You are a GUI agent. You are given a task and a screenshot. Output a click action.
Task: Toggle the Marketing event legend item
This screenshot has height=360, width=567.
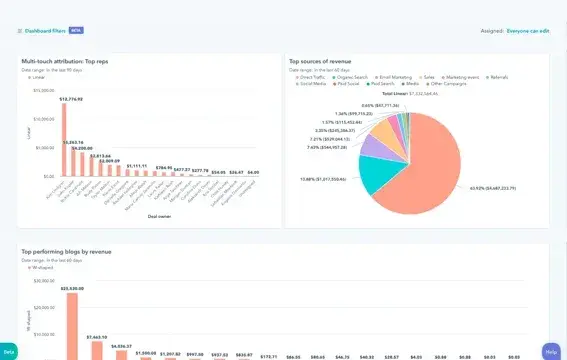pyautogui.click(x=460, y=77)
